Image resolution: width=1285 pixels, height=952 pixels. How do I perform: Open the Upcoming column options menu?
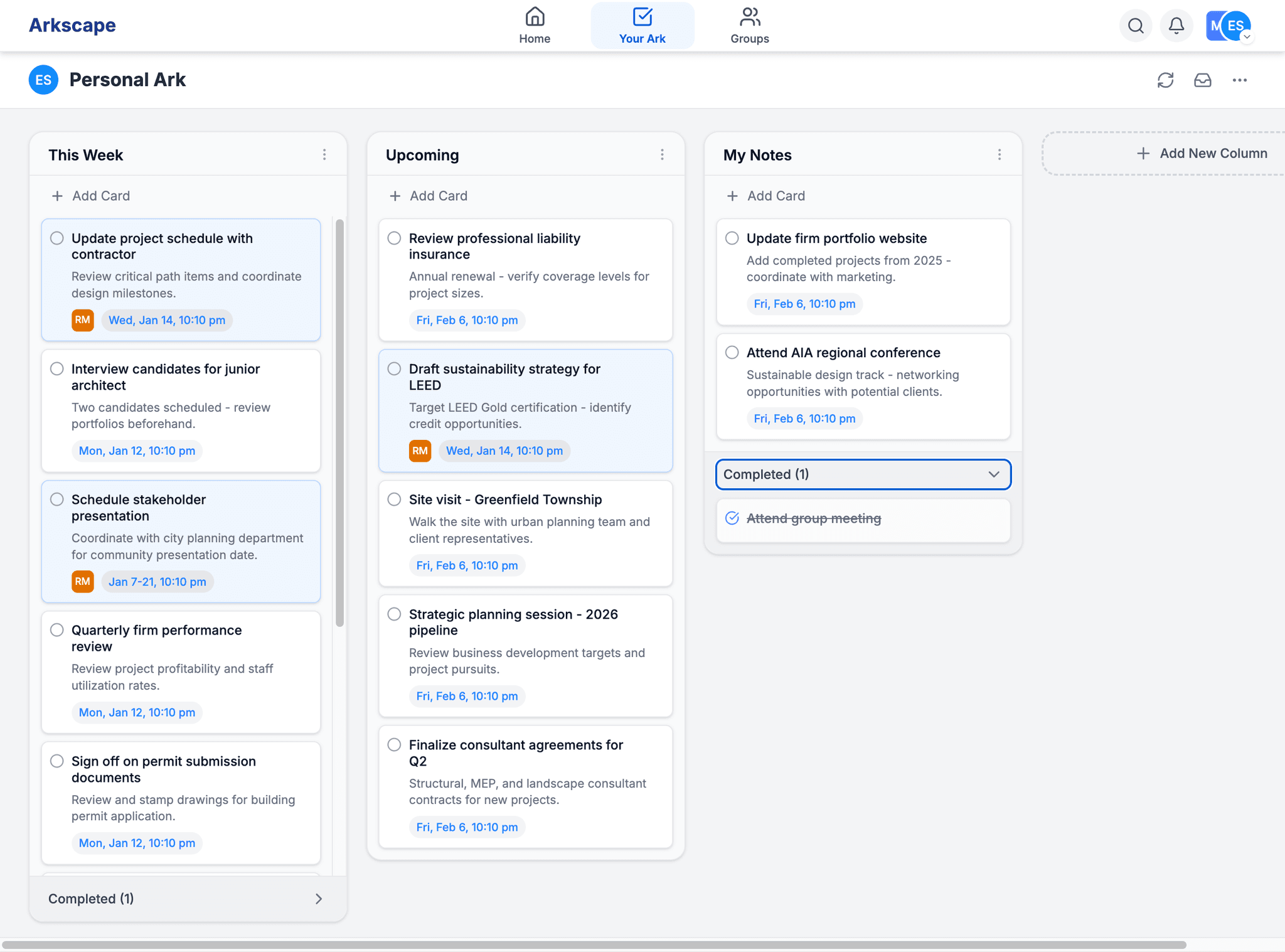(663, 154)
